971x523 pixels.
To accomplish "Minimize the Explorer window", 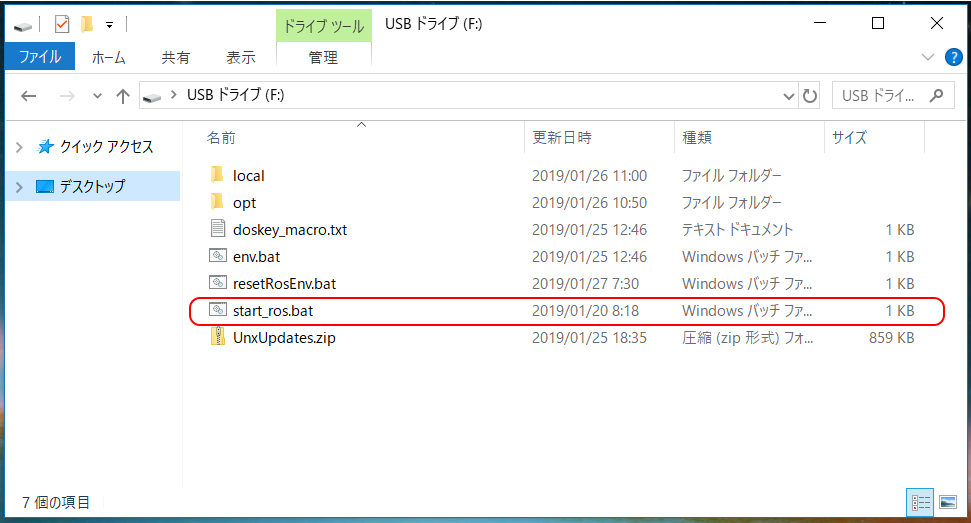I will 820,24.
